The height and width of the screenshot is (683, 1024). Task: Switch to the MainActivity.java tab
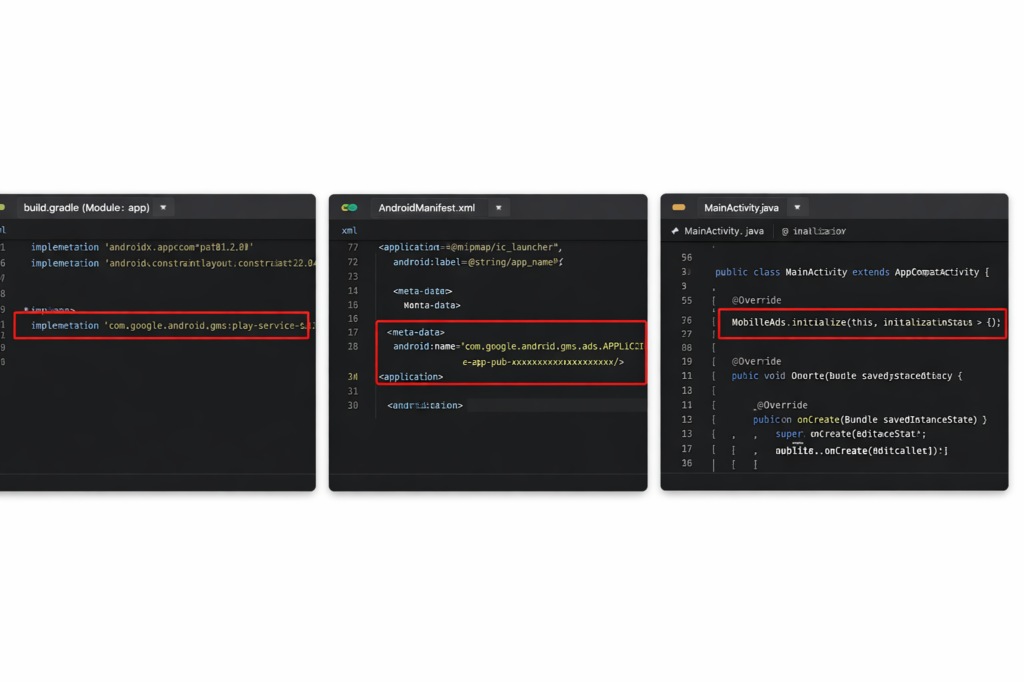[741, 208]
